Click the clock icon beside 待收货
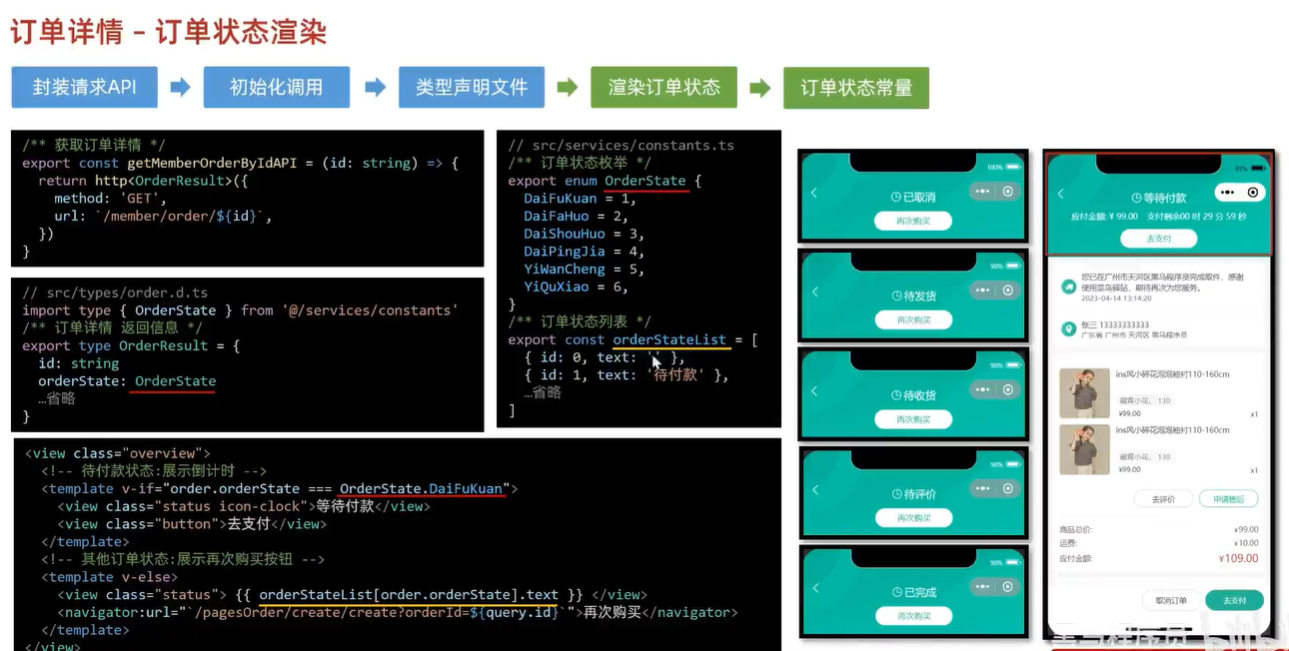1289x651 pixels. 896,396
